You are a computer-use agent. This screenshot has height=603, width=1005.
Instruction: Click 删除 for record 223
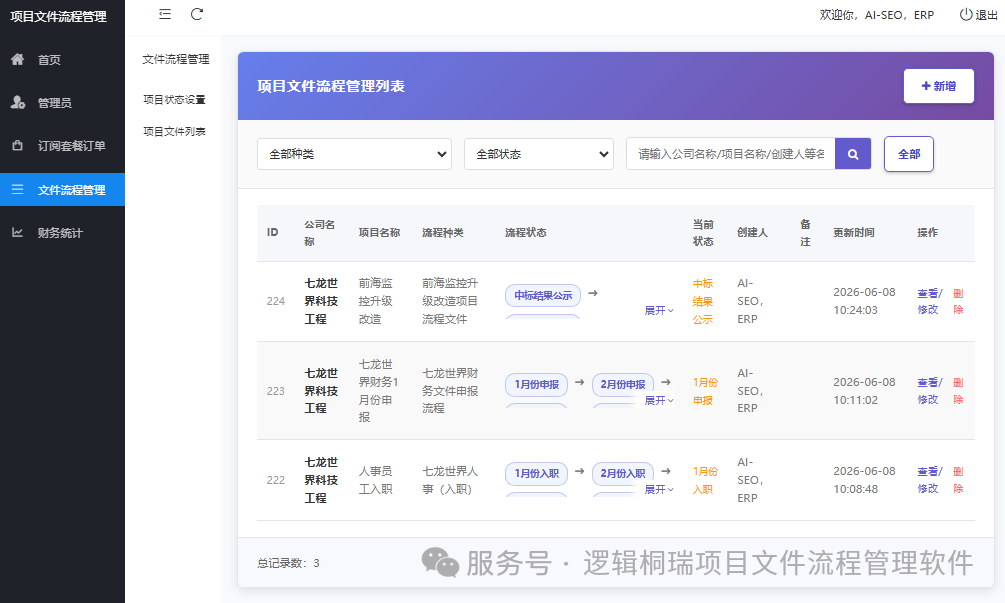(x=958, y=391)
